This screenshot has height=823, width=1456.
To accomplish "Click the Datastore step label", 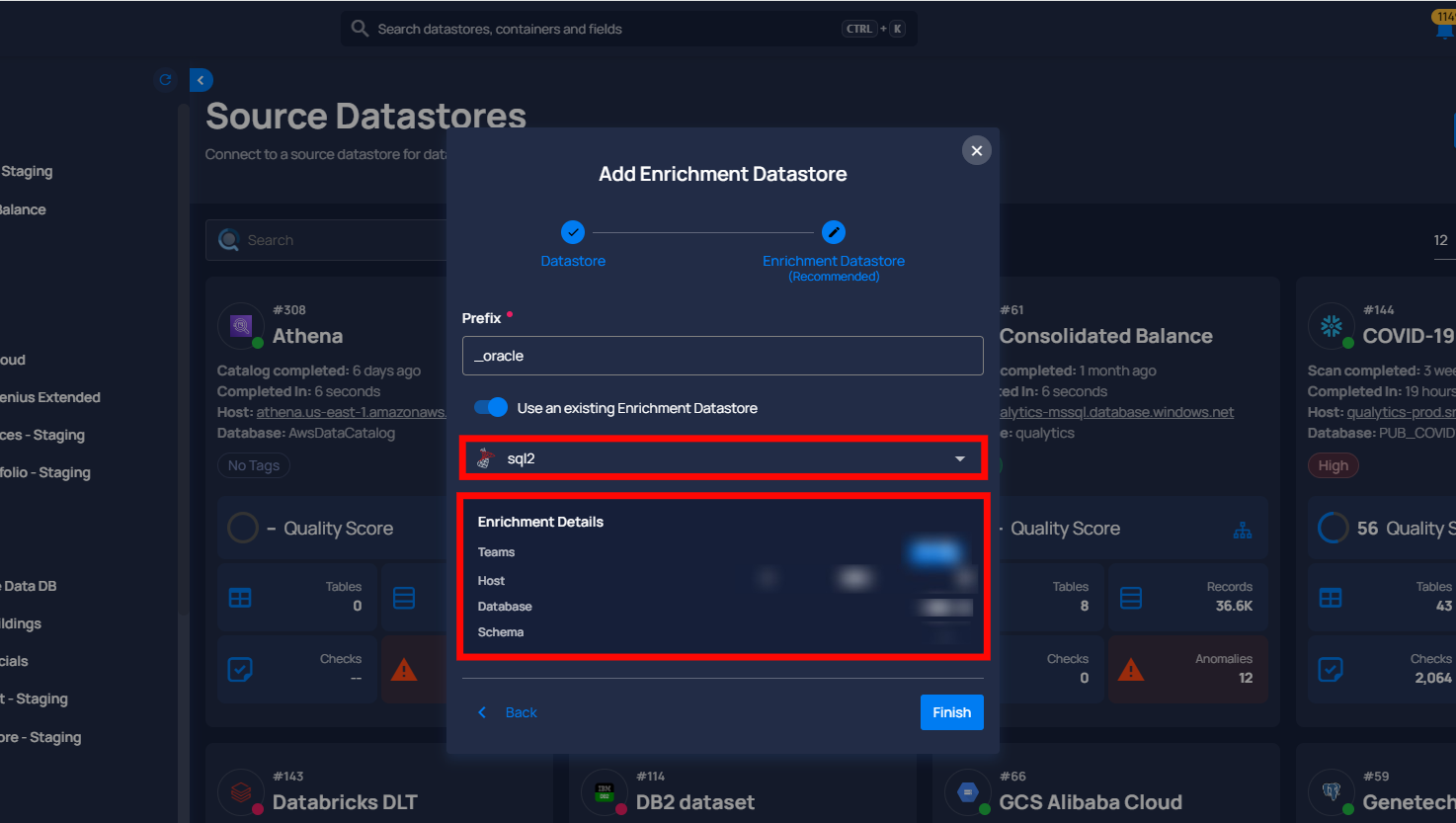I will coord(573,261).
